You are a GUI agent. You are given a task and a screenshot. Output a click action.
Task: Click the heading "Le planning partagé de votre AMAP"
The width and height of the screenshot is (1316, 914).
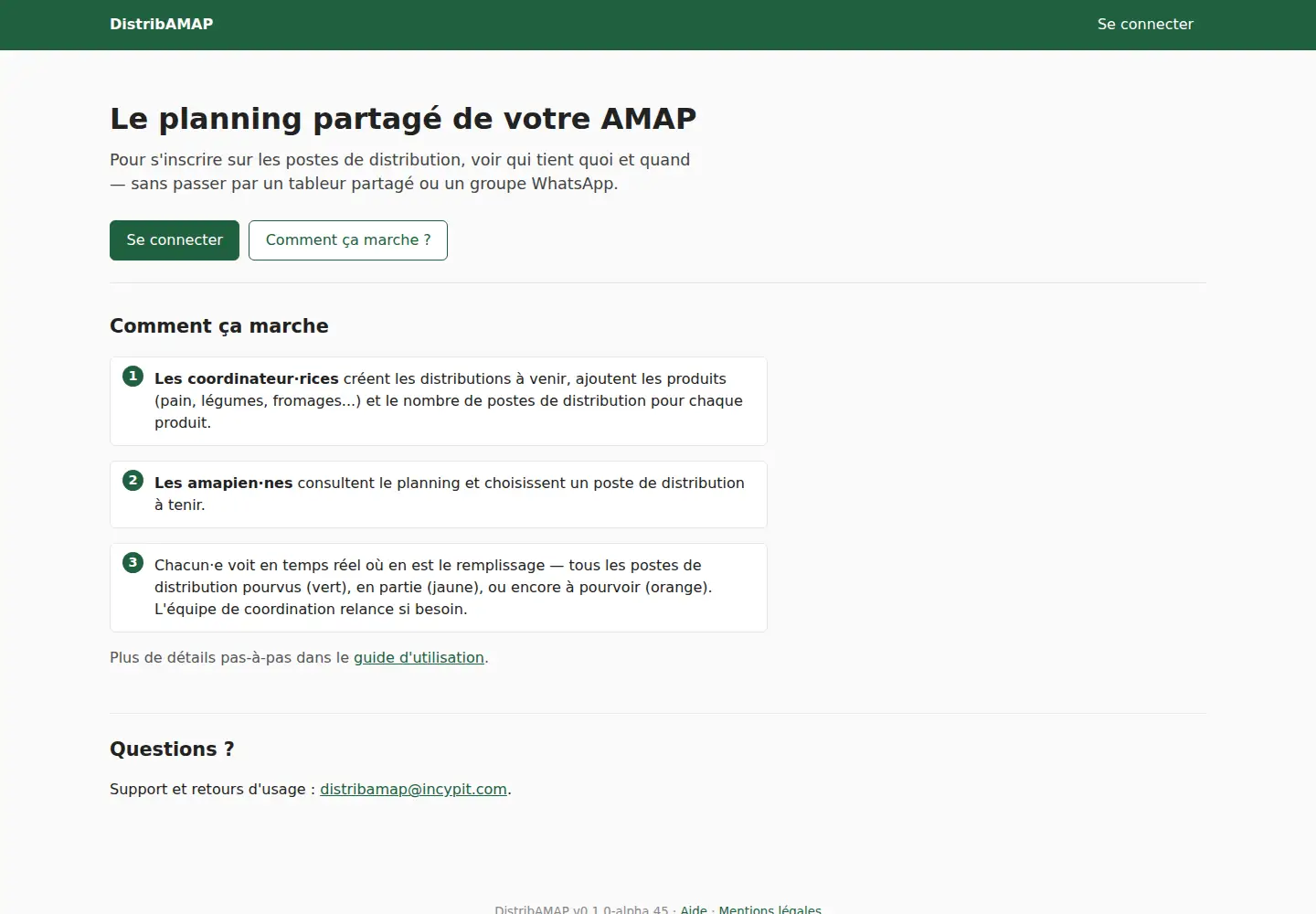pyautogui.click(x=403, y=119)
